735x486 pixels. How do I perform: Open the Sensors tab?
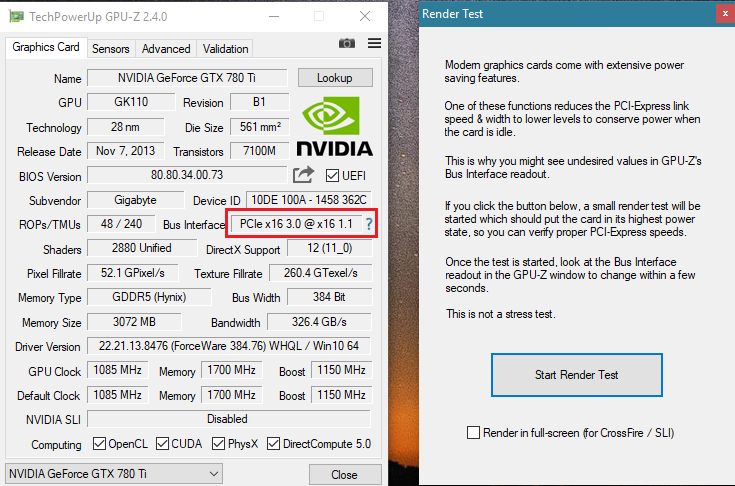[111, 49]
